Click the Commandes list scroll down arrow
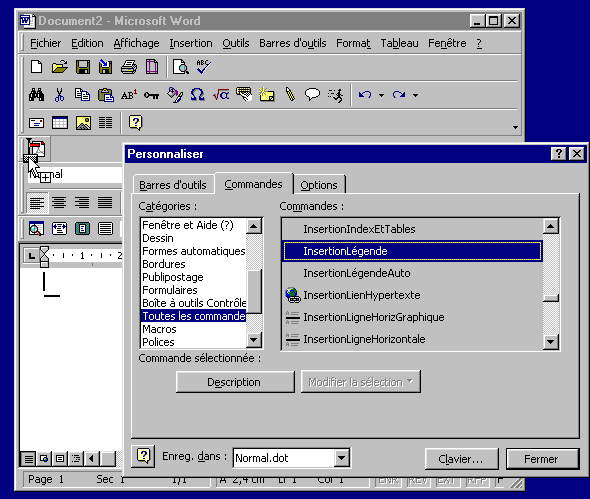590x499 pixels. click(550, 341)
